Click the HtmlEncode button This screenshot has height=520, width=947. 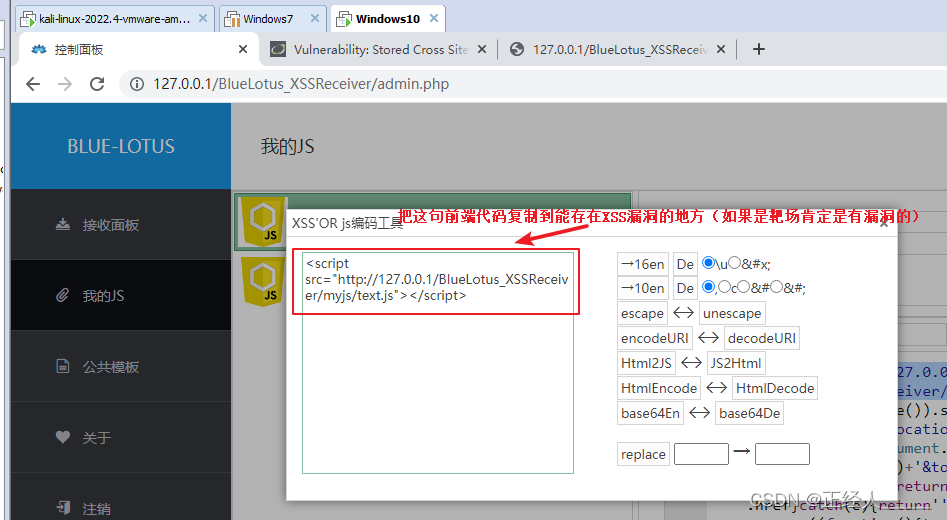point(659,388)
